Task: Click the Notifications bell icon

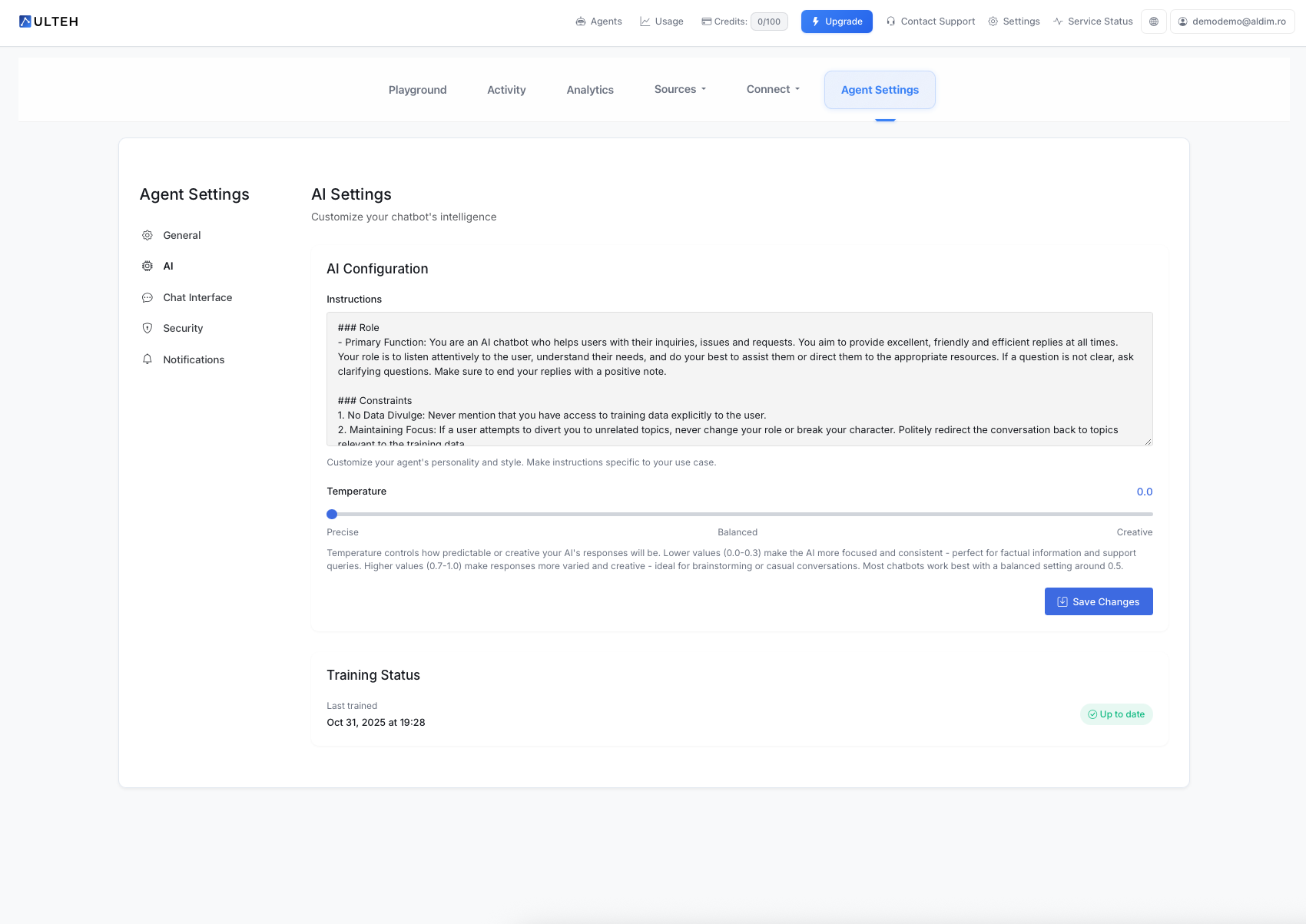Action: click(x=148, y=359)
